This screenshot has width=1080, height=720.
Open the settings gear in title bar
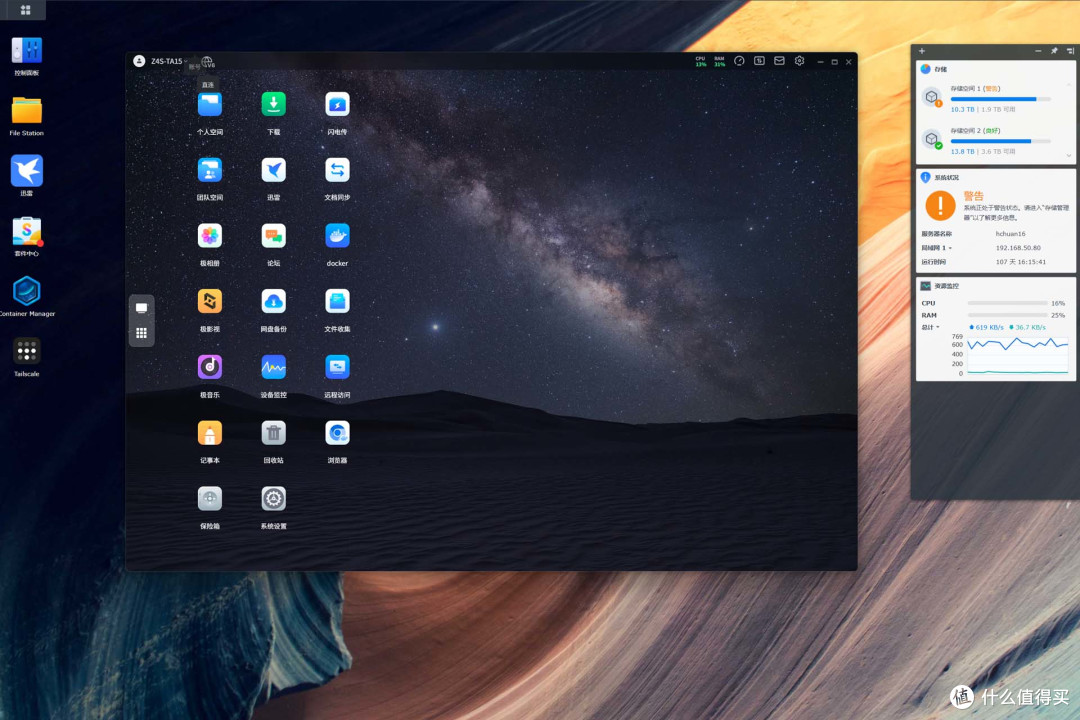coord(799,61)
